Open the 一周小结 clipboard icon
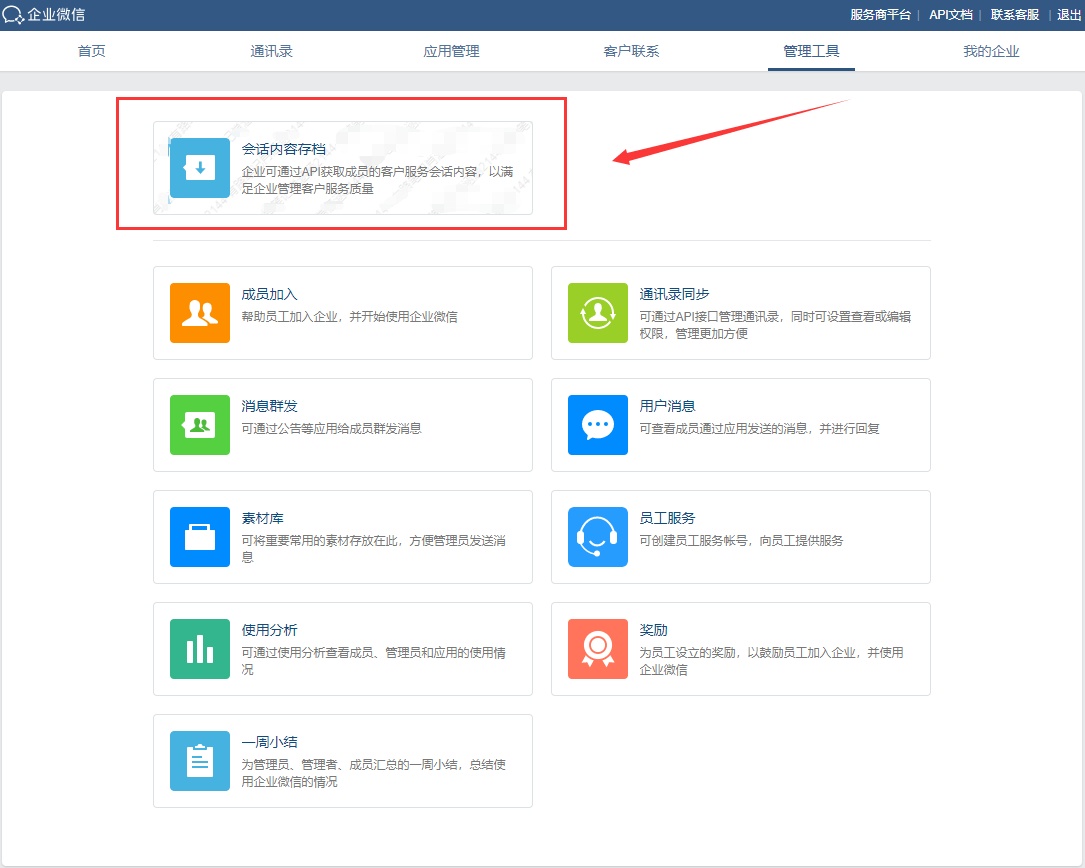Viewport: 1085px width, 868px height. (x=200, y=761)
